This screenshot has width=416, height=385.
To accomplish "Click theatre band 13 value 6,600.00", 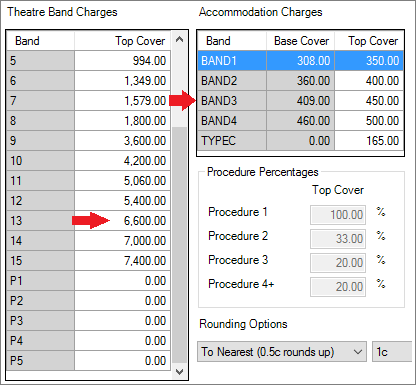I will [x=123, y=221].
